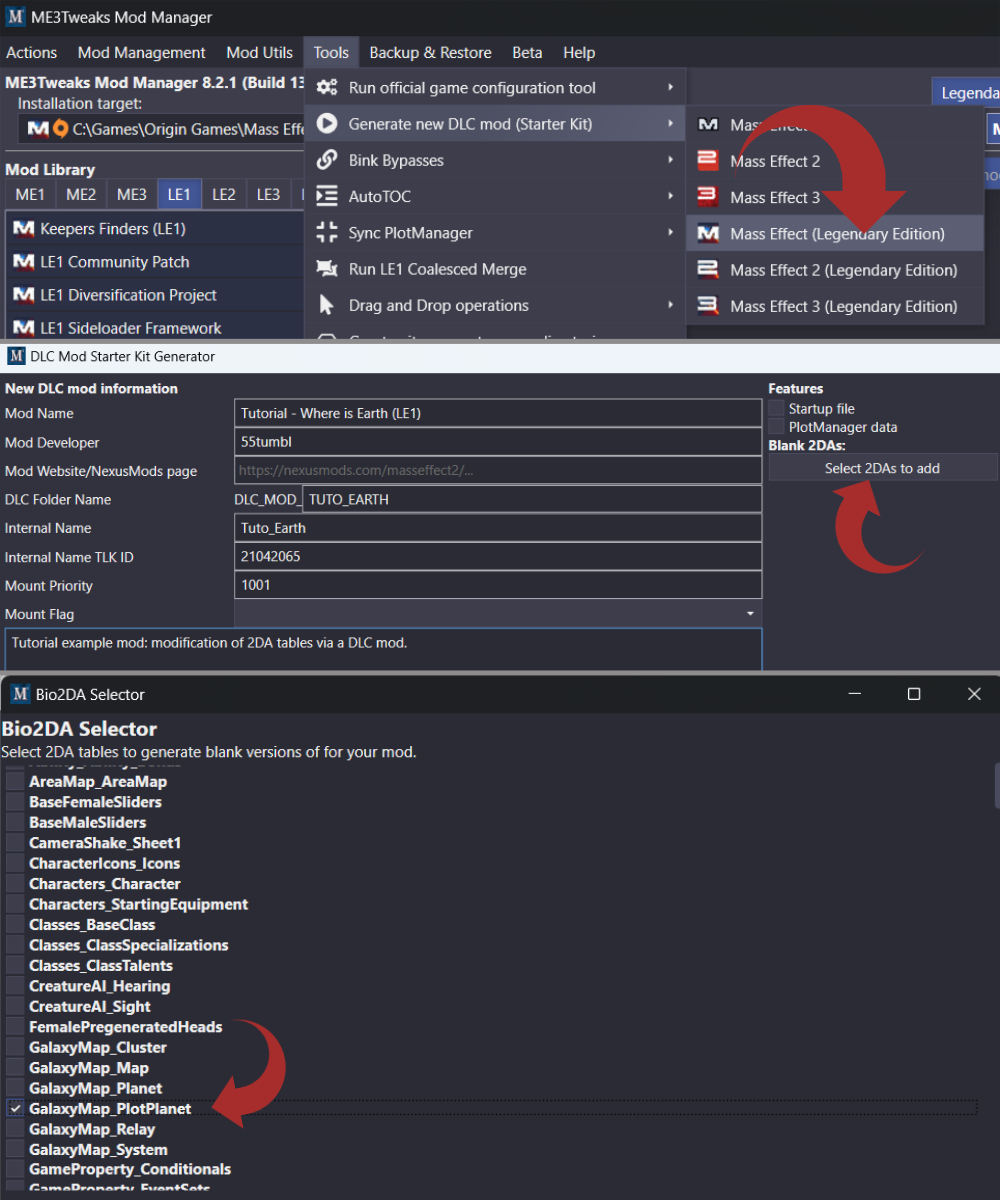Expand Run official game configuration tool submenu arrow
Image resolution: width=1000 pixels, height=1200 pixels.
coord(671,88)
